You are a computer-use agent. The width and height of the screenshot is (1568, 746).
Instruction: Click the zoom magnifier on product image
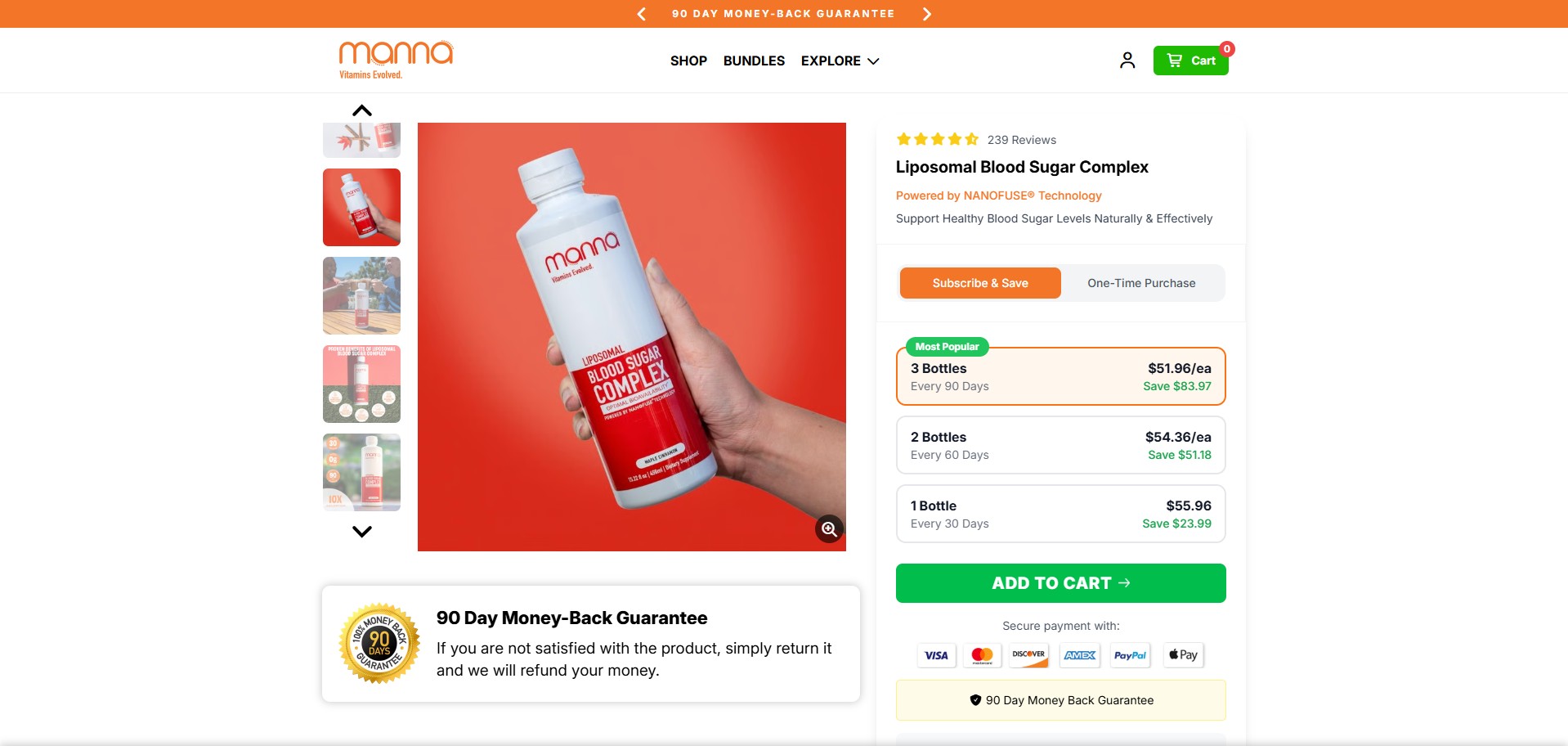(x=829, y=529)
